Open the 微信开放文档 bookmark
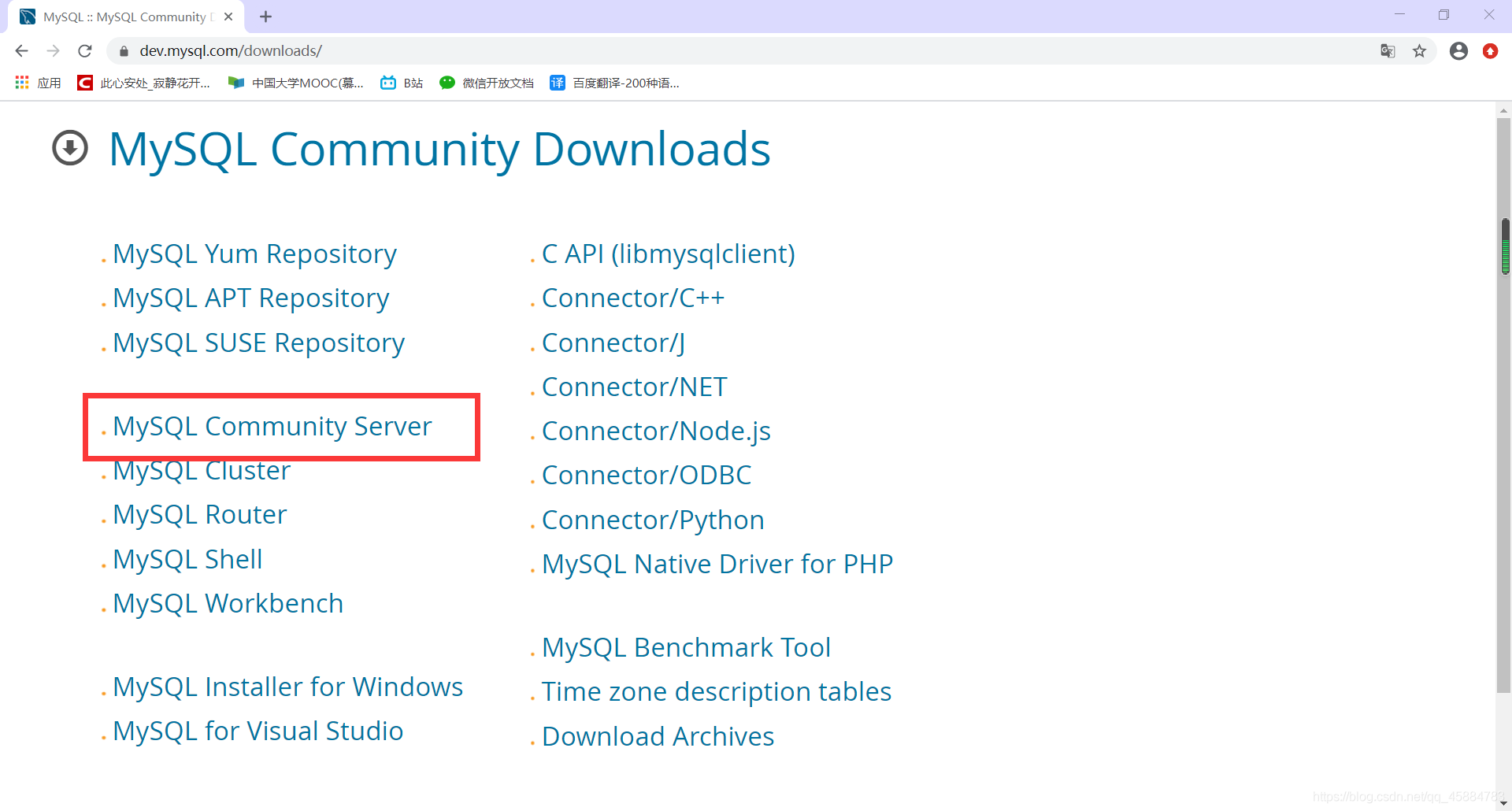The width and height of the screenshot is (1512, 811). pos(487,83)
